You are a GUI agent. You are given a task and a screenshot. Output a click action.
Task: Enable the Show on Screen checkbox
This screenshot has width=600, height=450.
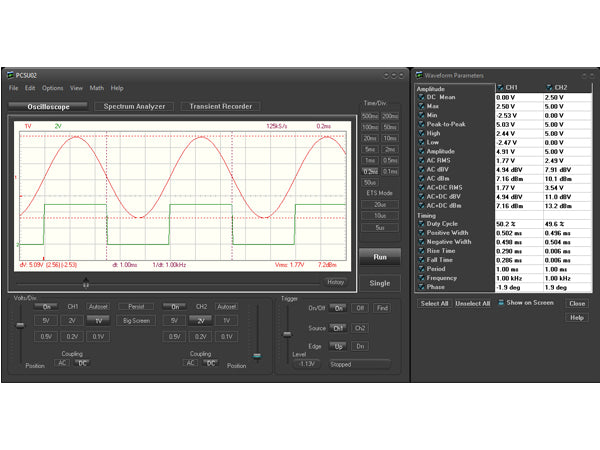click(x=501, y=303)
